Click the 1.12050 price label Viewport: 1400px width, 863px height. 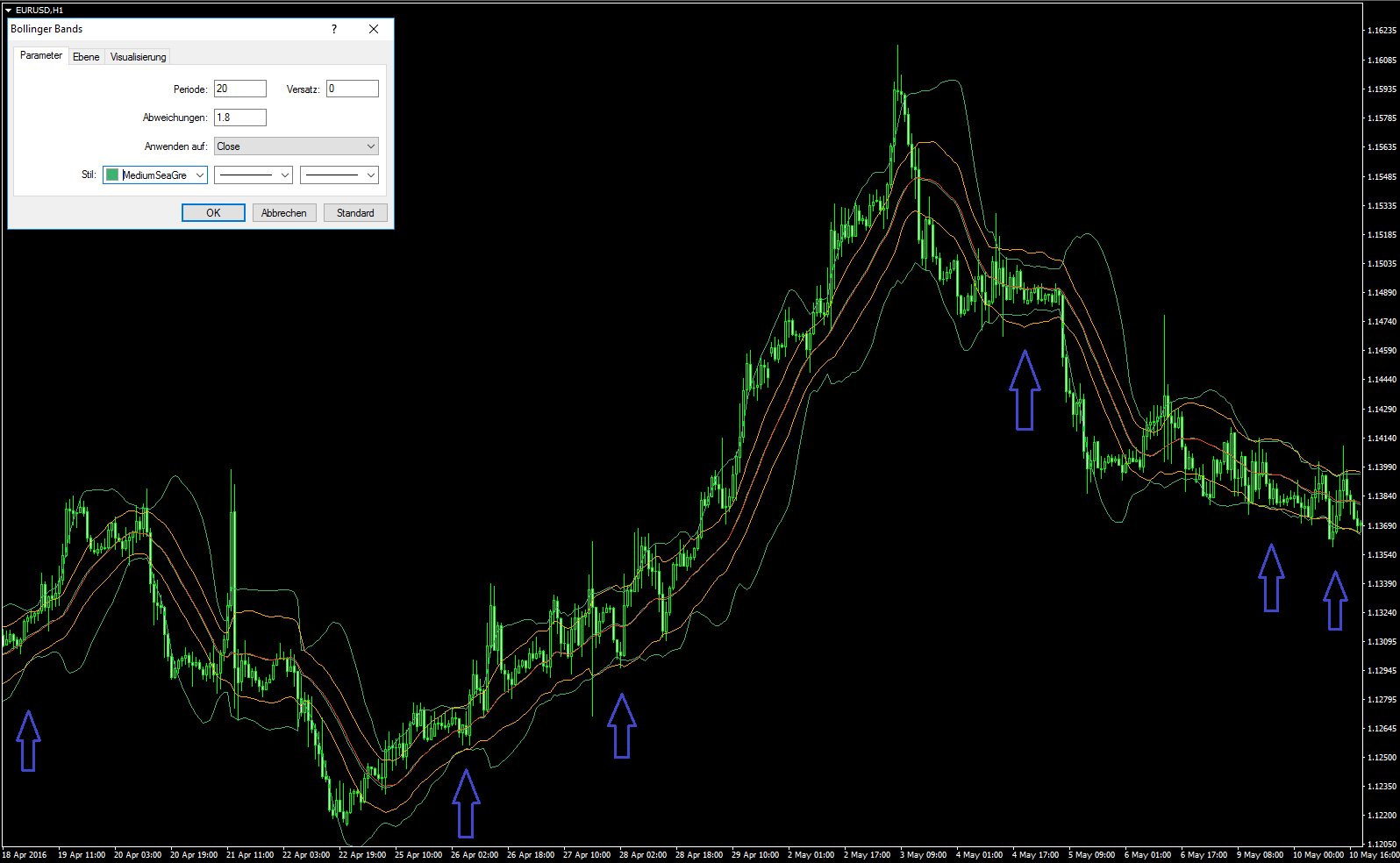tap(1382, 845)
